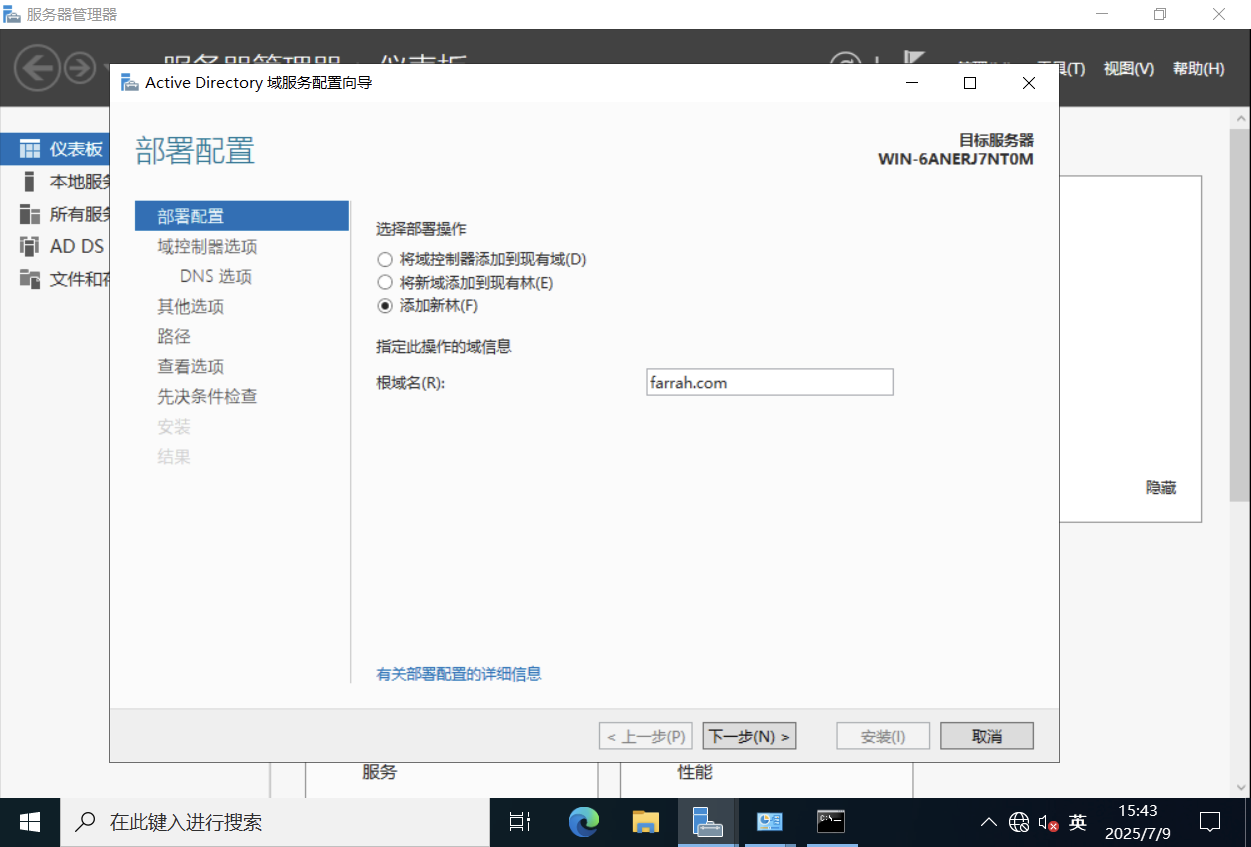Click the muted volume tray icon

coord(1048,822)
